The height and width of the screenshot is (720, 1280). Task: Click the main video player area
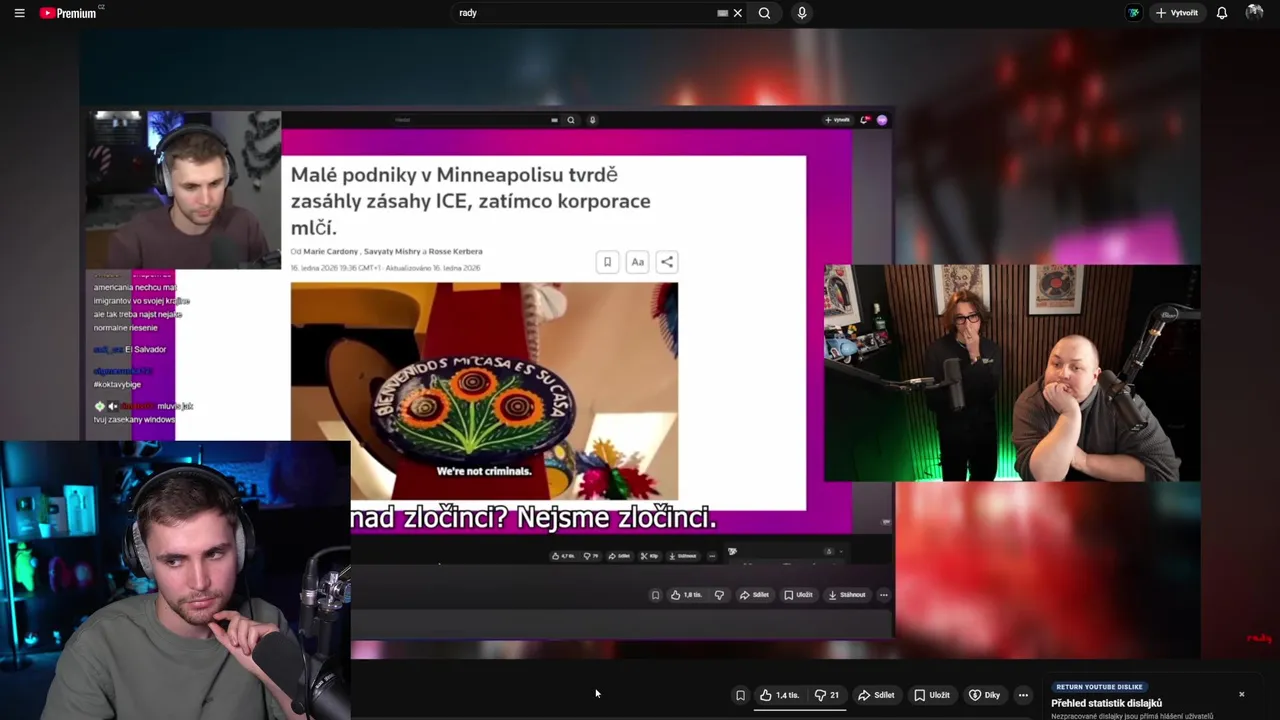640,345
